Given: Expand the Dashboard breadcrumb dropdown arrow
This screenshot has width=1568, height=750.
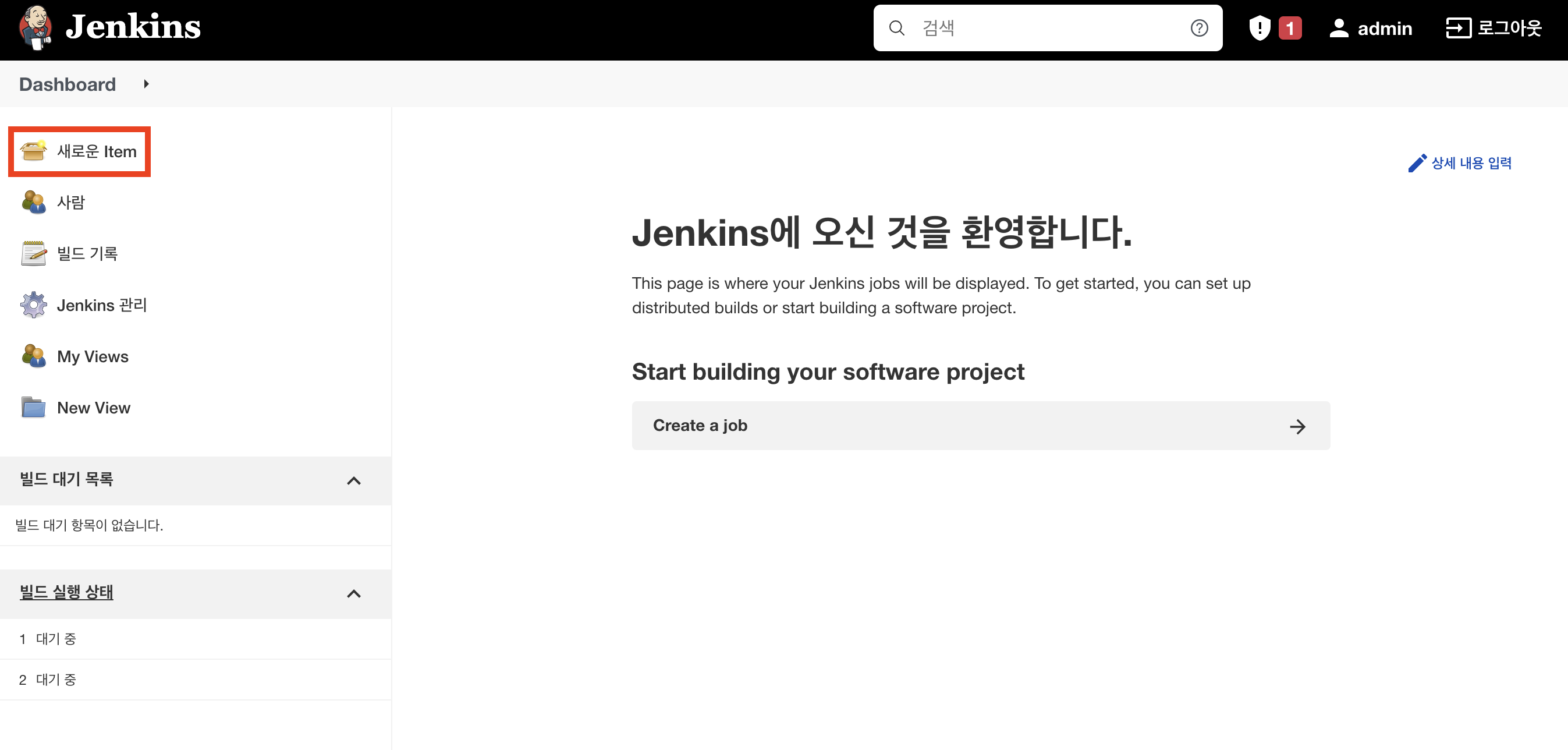Looking at the screenshot, I should coord(146,84).
